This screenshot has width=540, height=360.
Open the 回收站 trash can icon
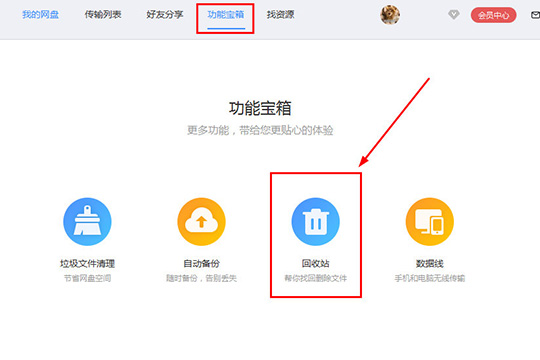[x=315, y=222]
